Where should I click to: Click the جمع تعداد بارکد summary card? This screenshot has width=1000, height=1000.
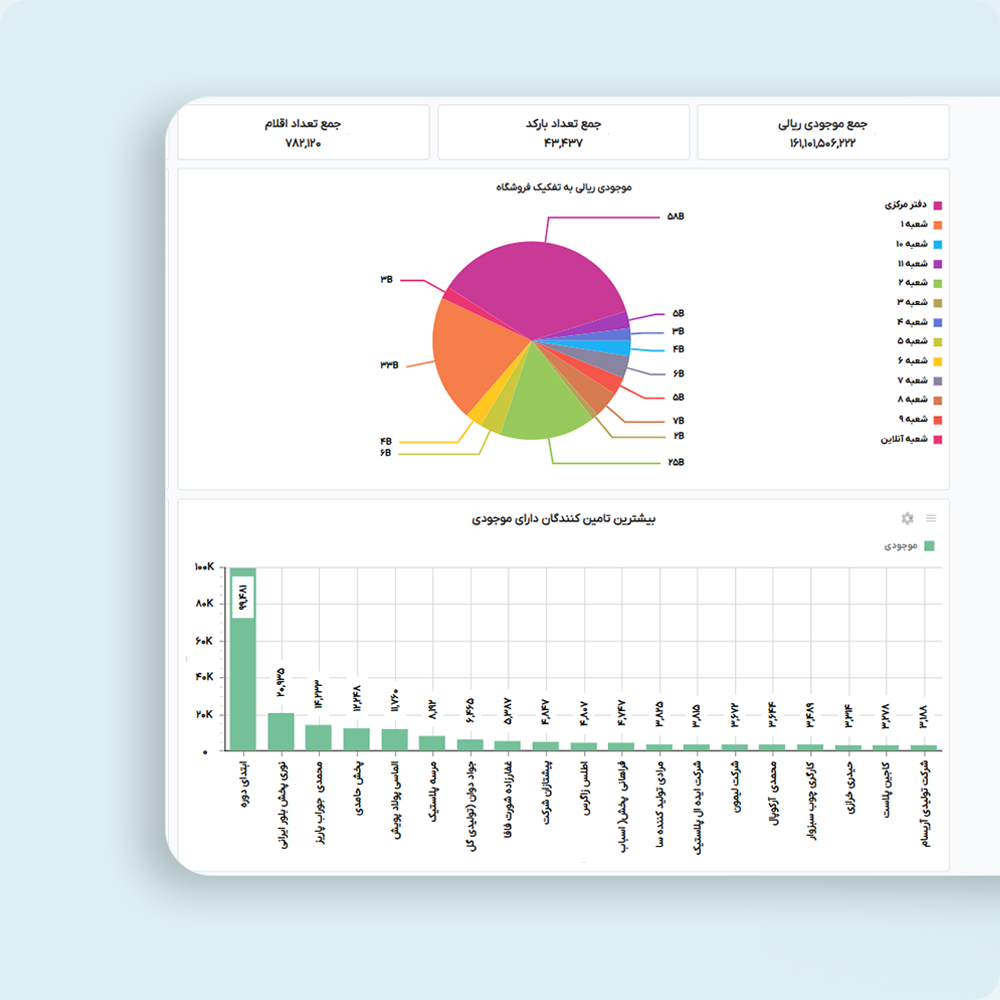[x=563, y=132]
